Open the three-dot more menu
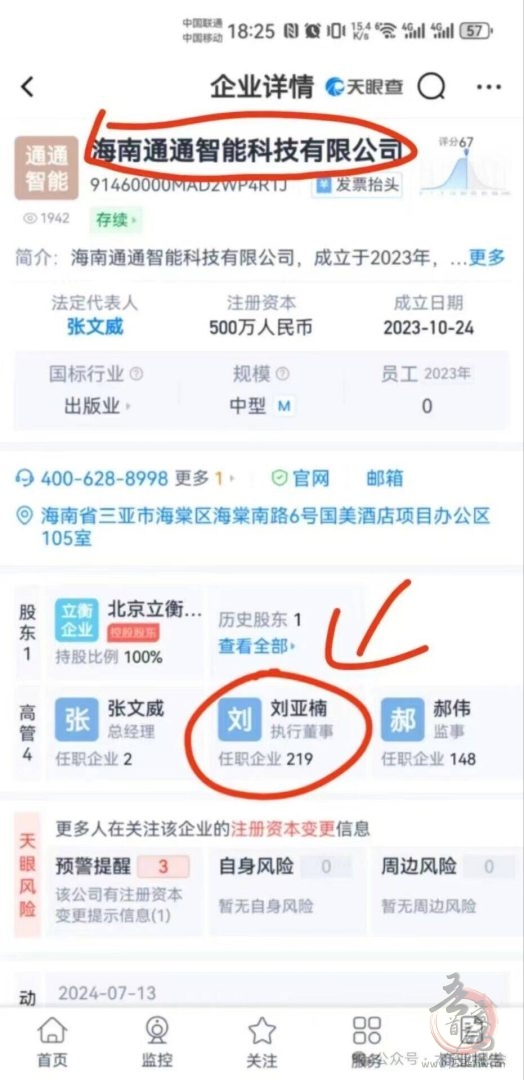The height and width of the screenshot is (1080, 524). 489,87
